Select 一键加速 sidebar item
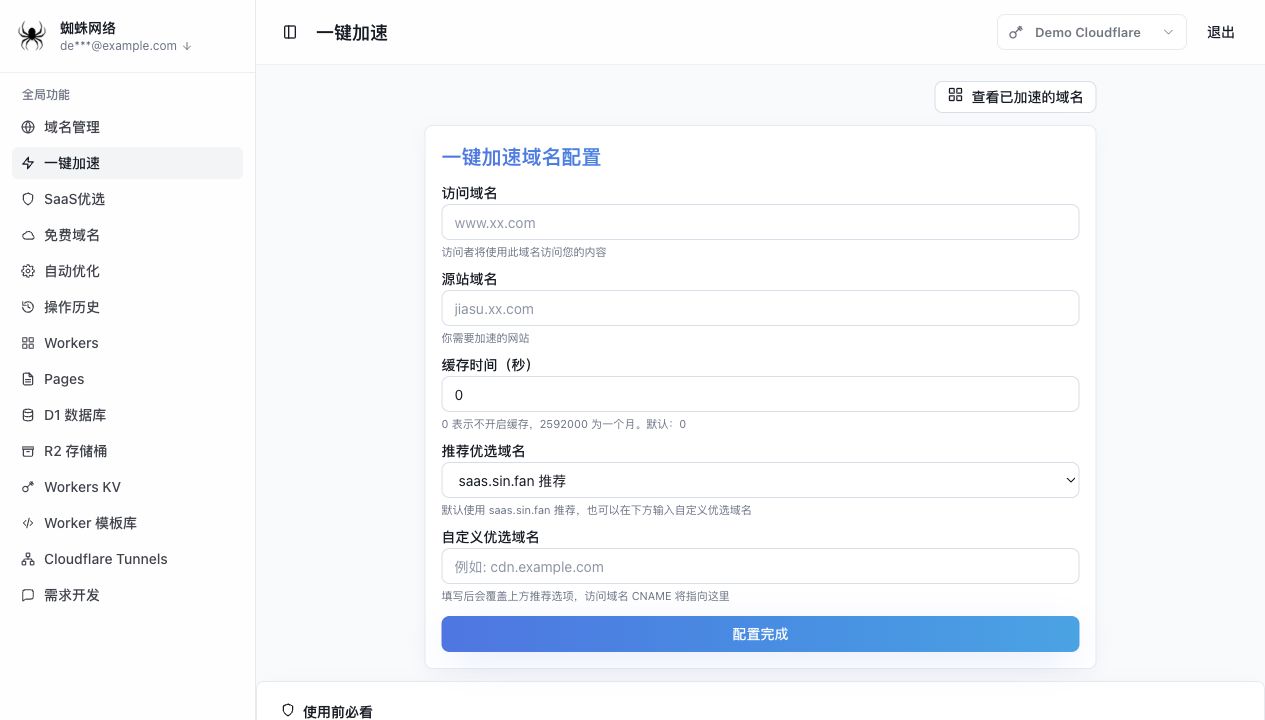 click(x=127, y=163)
